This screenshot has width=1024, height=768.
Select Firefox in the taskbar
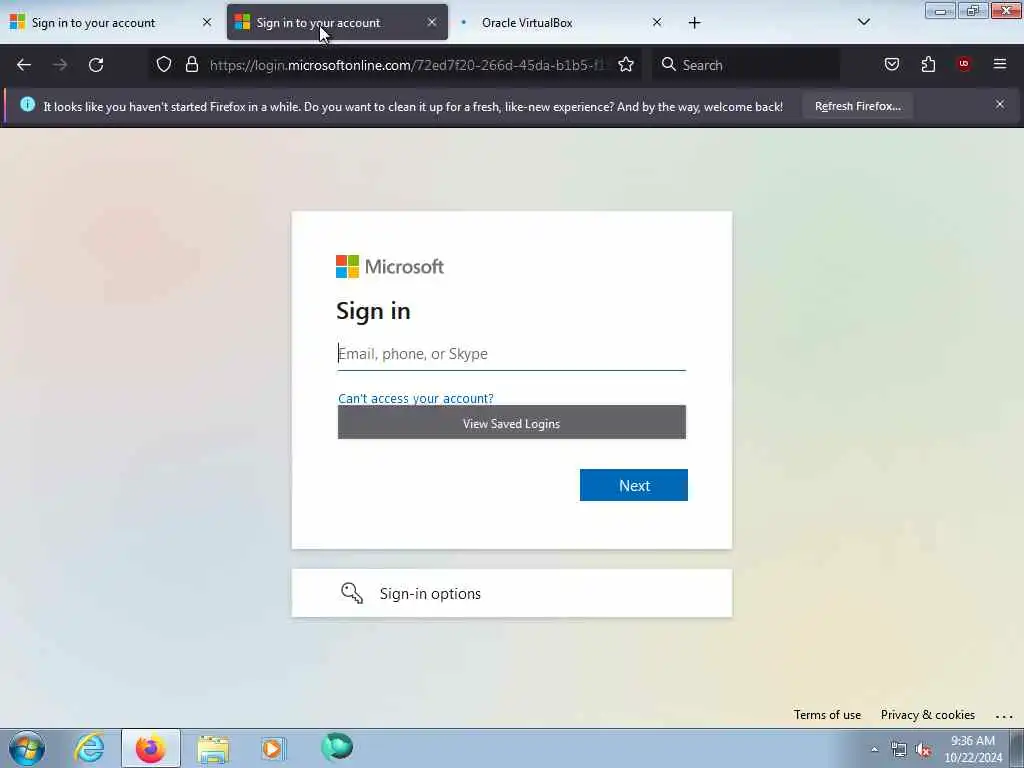click(x=150, y=748)
